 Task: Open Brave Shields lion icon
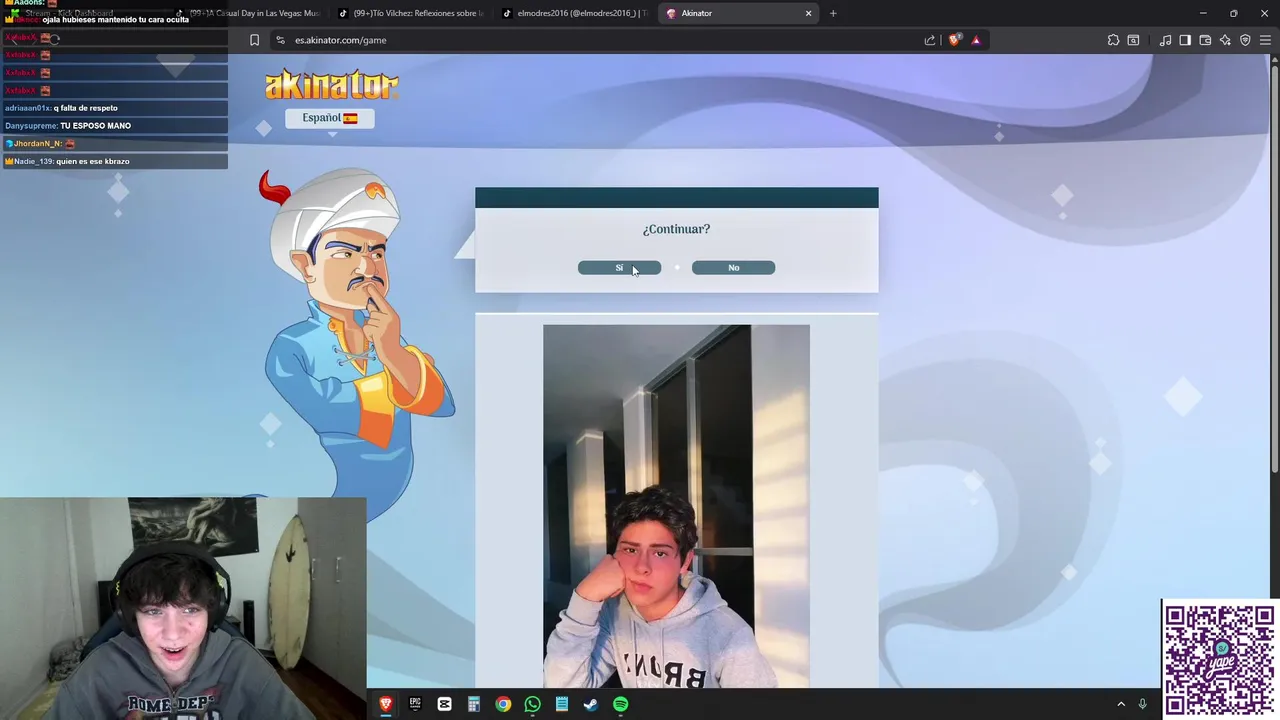(x=954, y=40)
